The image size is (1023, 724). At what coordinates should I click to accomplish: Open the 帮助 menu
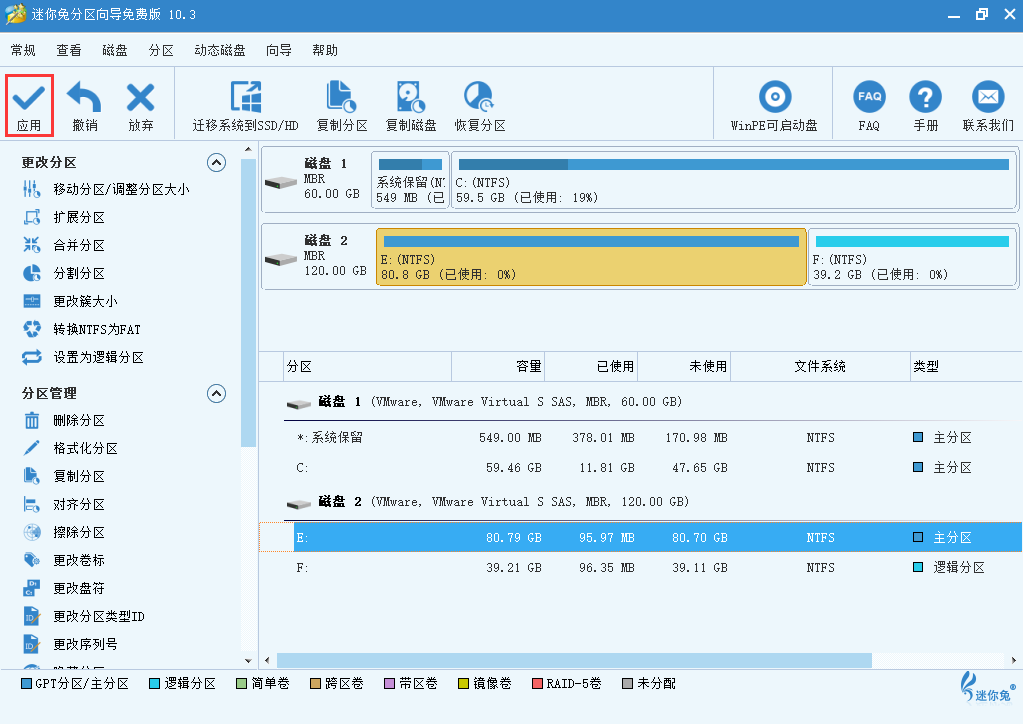325,50
